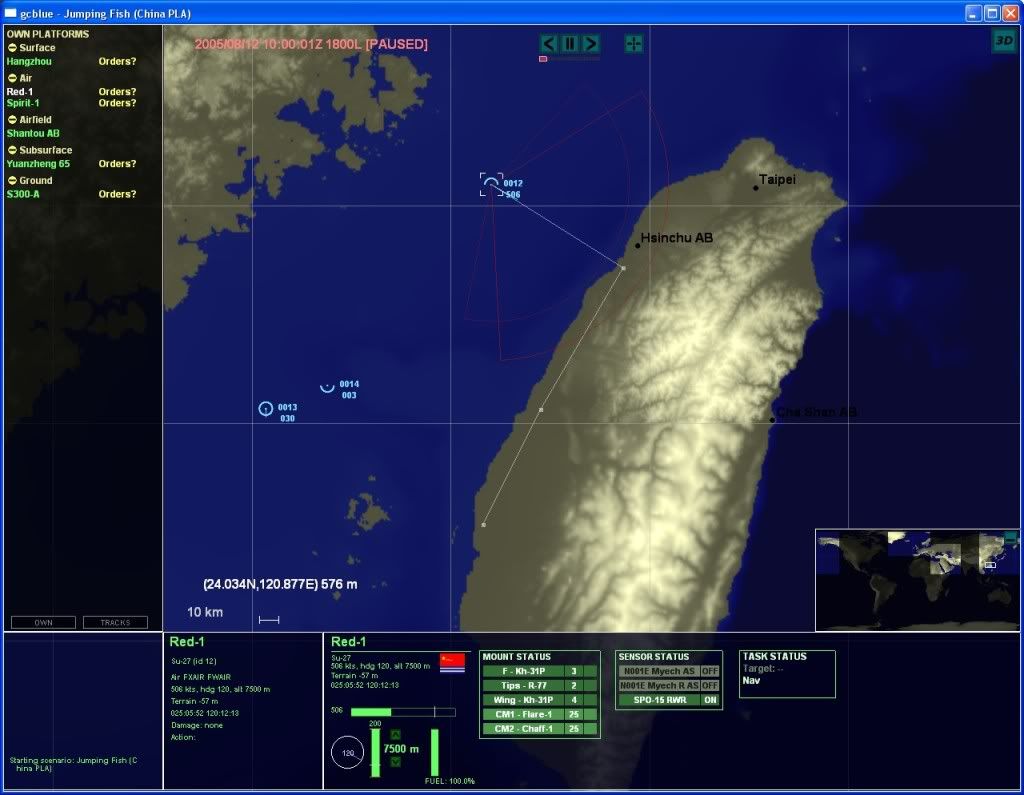Switch to the 3D view

[1003, 40]
